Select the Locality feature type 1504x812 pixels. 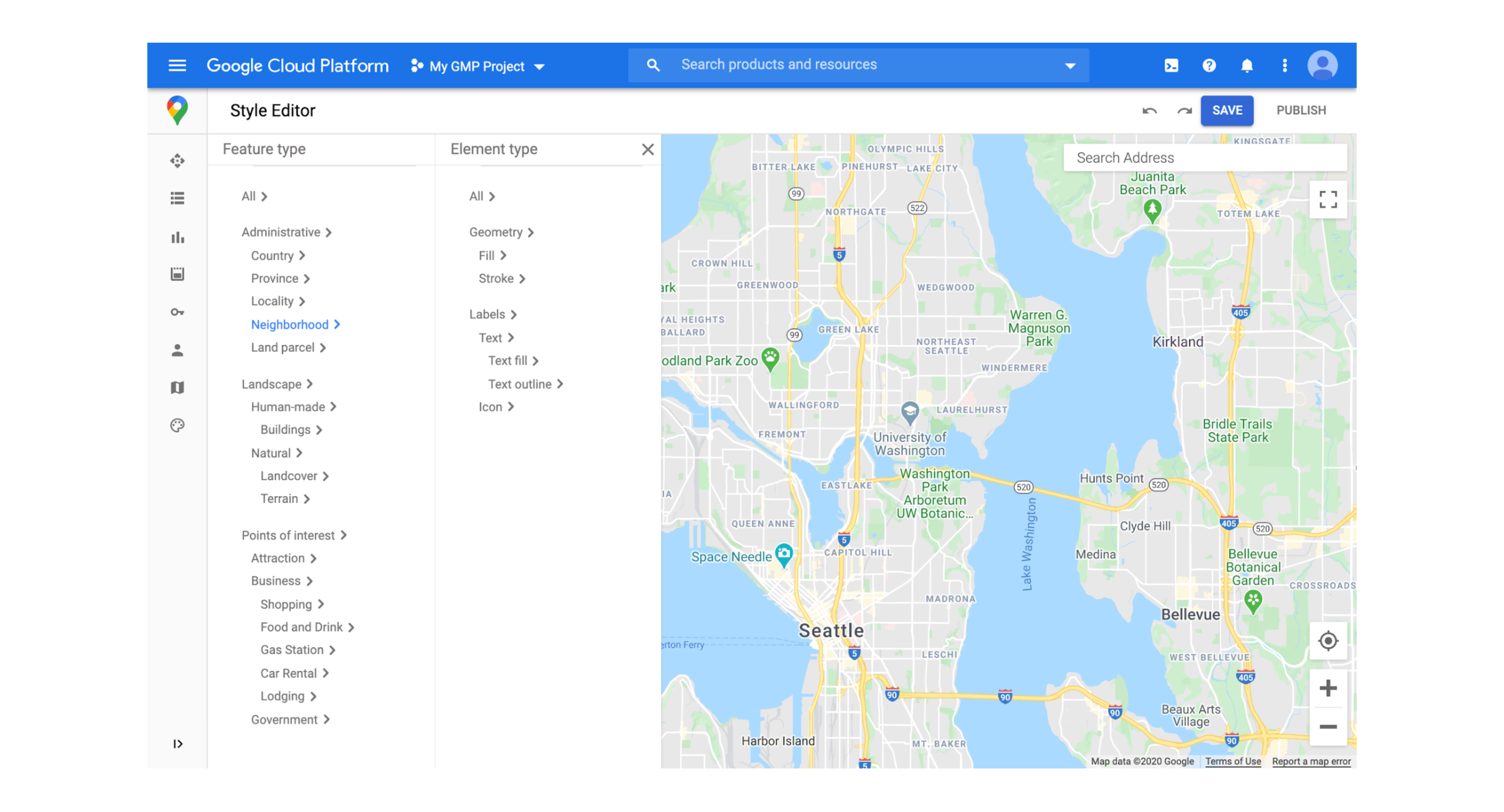277,301
